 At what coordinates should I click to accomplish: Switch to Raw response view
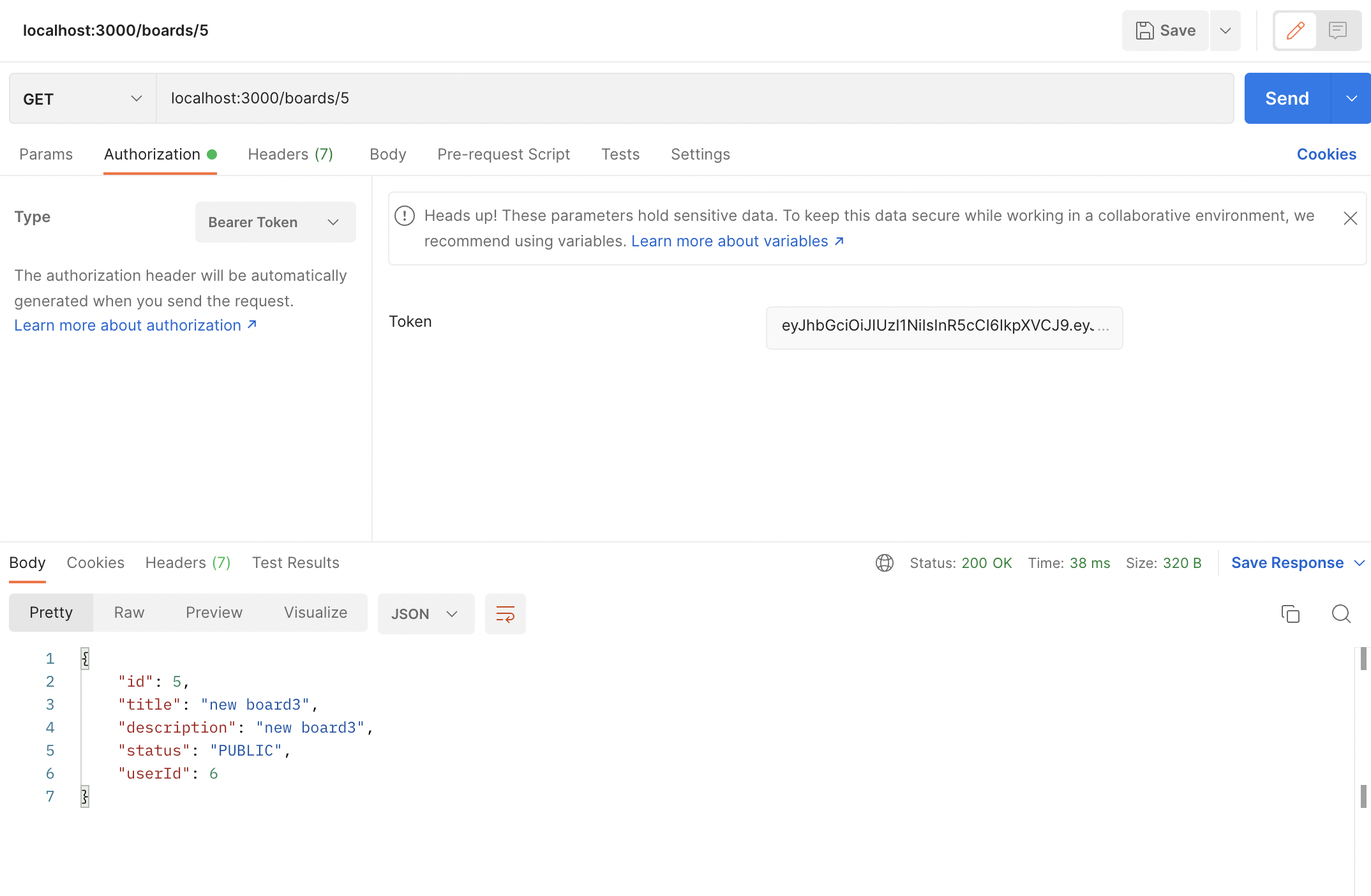(x=129, y=613)
